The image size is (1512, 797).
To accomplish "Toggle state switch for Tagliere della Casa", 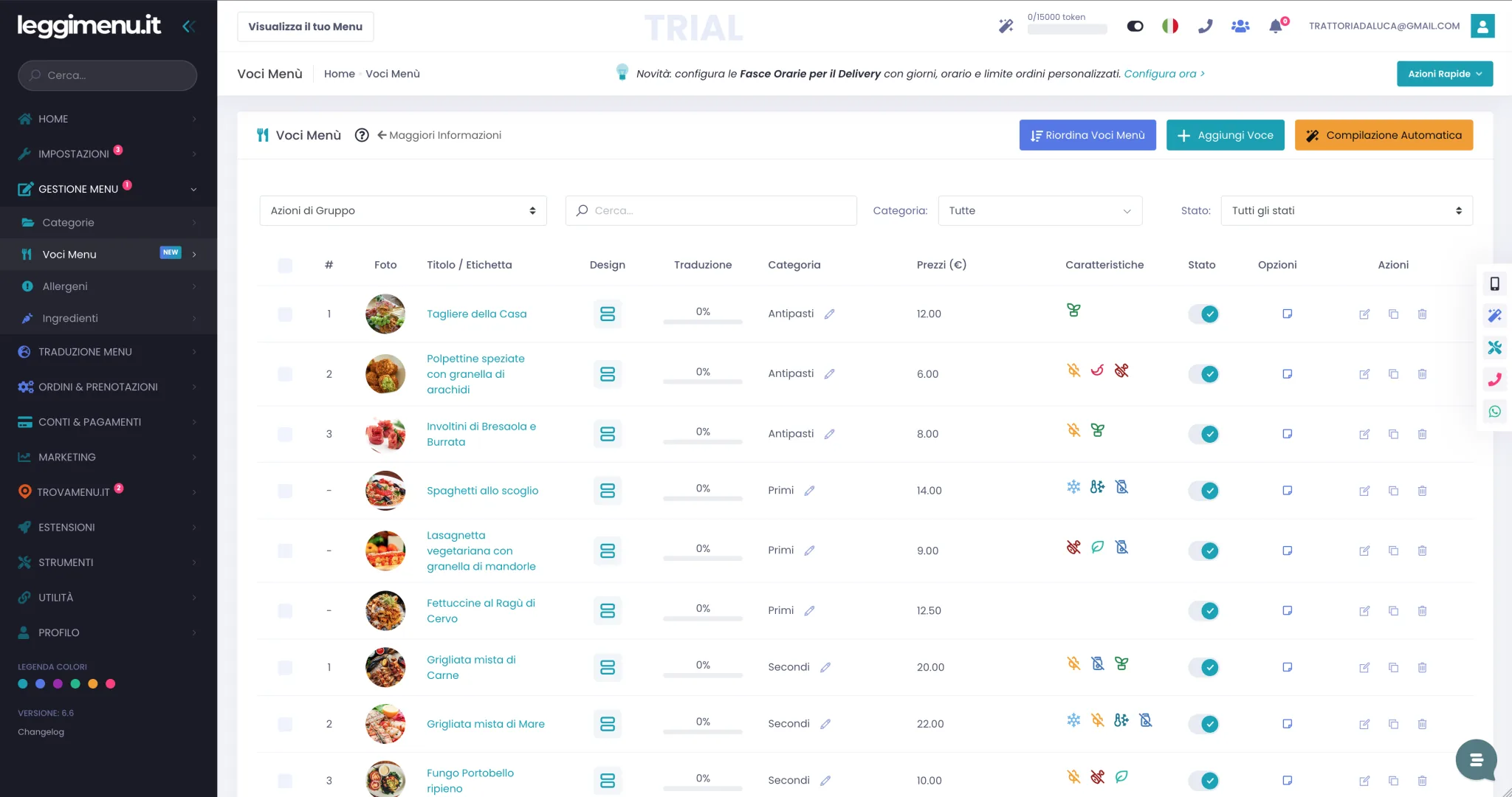I will [x=1203, y=314].
